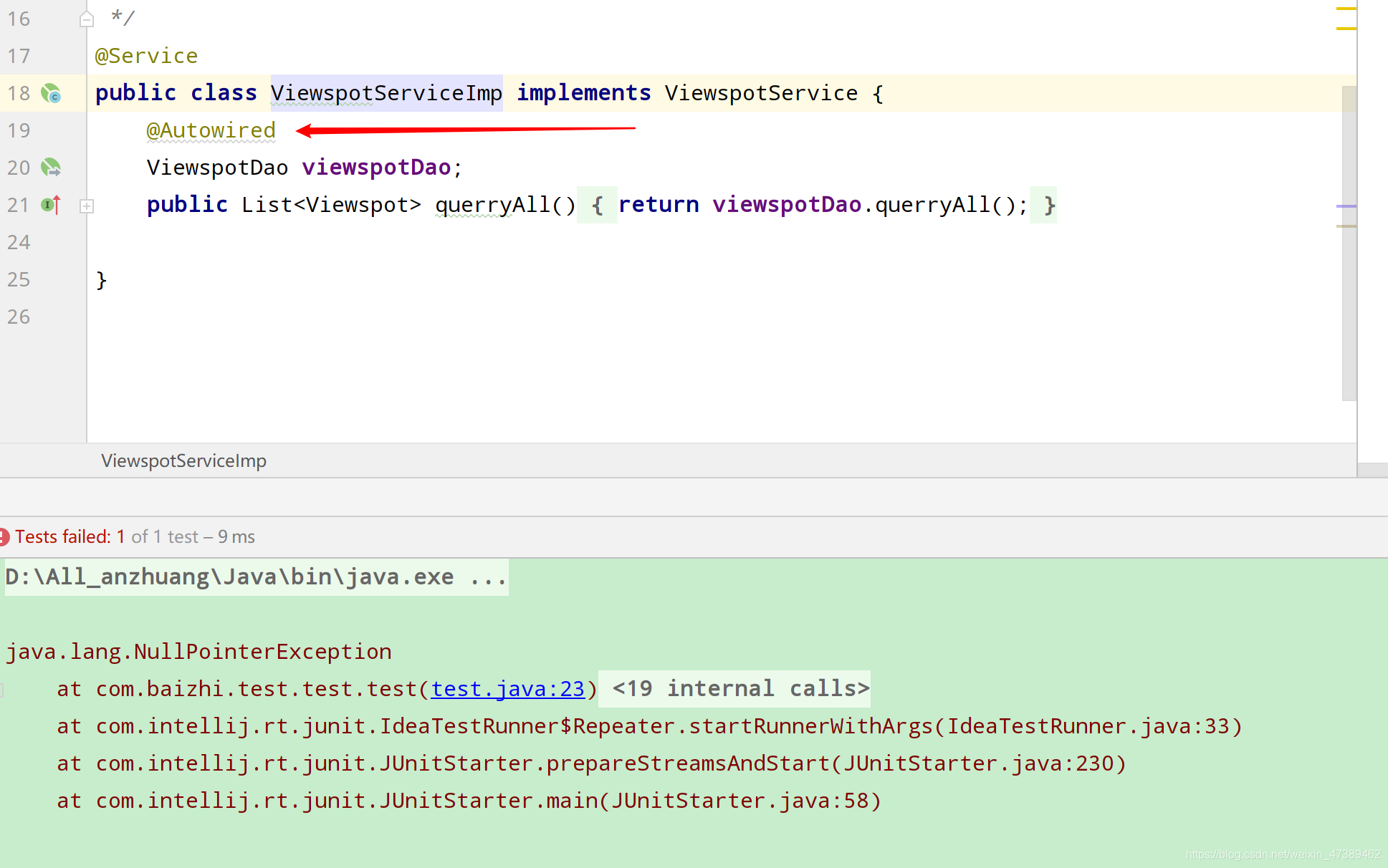Click the editor vertical scrollbar

1349,243
